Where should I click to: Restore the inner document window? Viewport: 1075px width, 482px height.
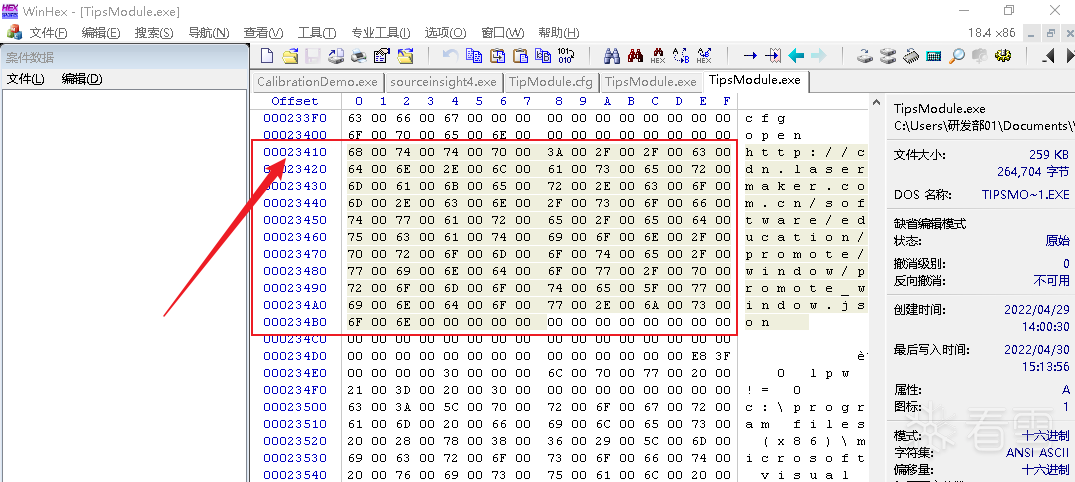1050,32
